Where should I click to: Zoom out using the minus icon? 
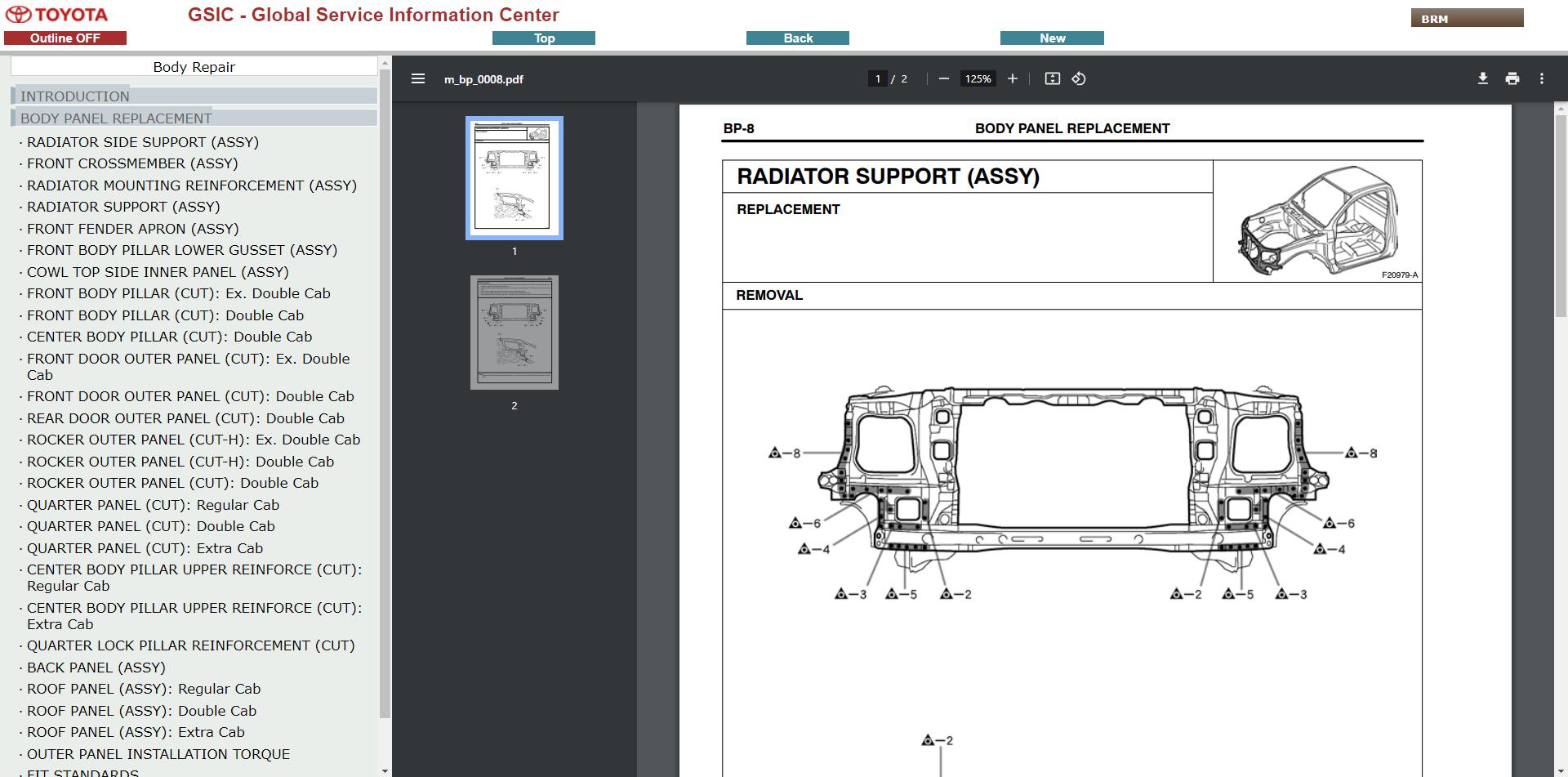tap(944, 79)
